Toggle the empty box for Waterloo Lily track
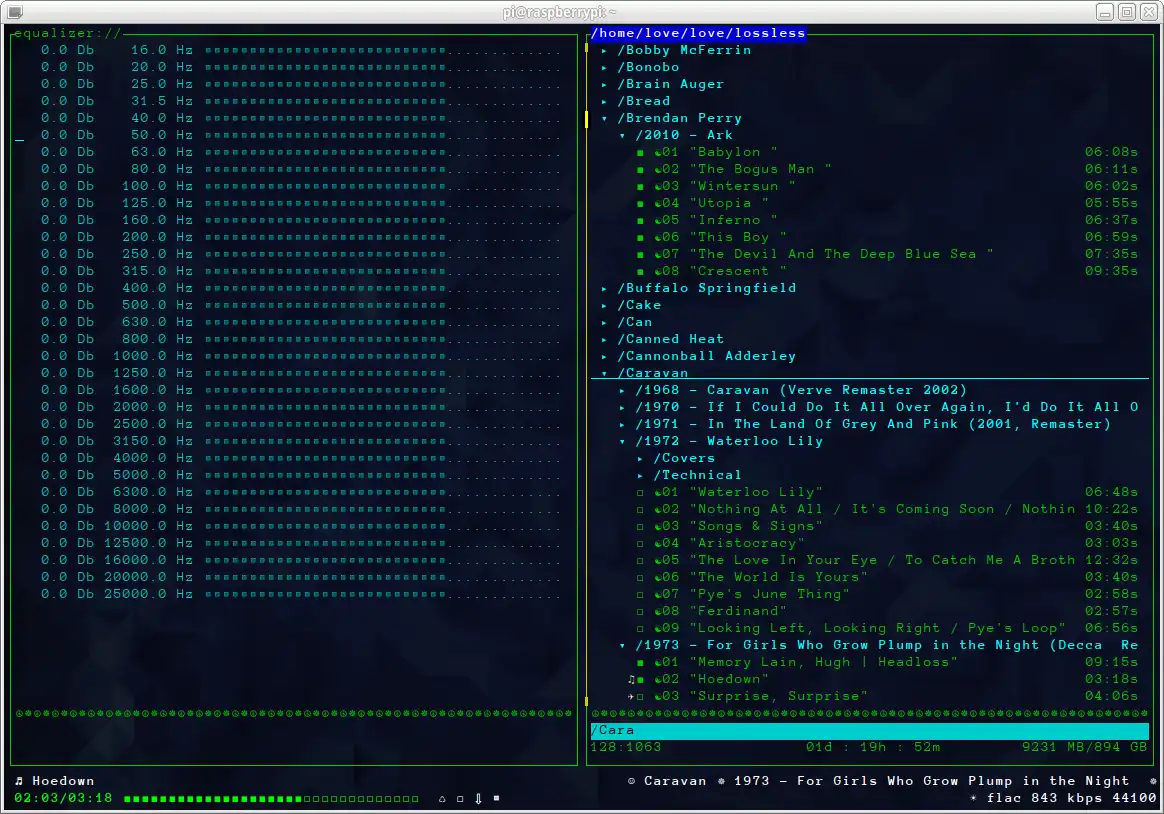 (640, 493)
